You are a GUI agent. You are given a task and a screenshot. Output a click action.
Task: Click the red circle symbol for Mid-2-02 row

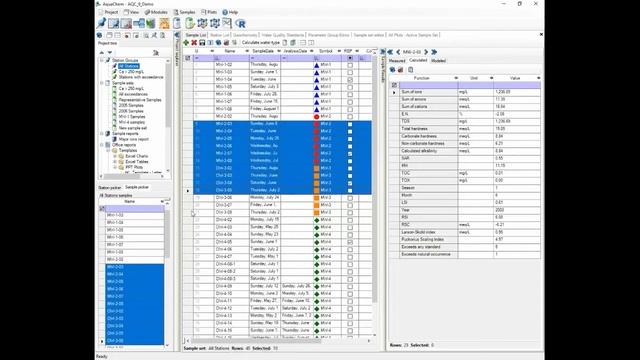[x=317, y=116]
